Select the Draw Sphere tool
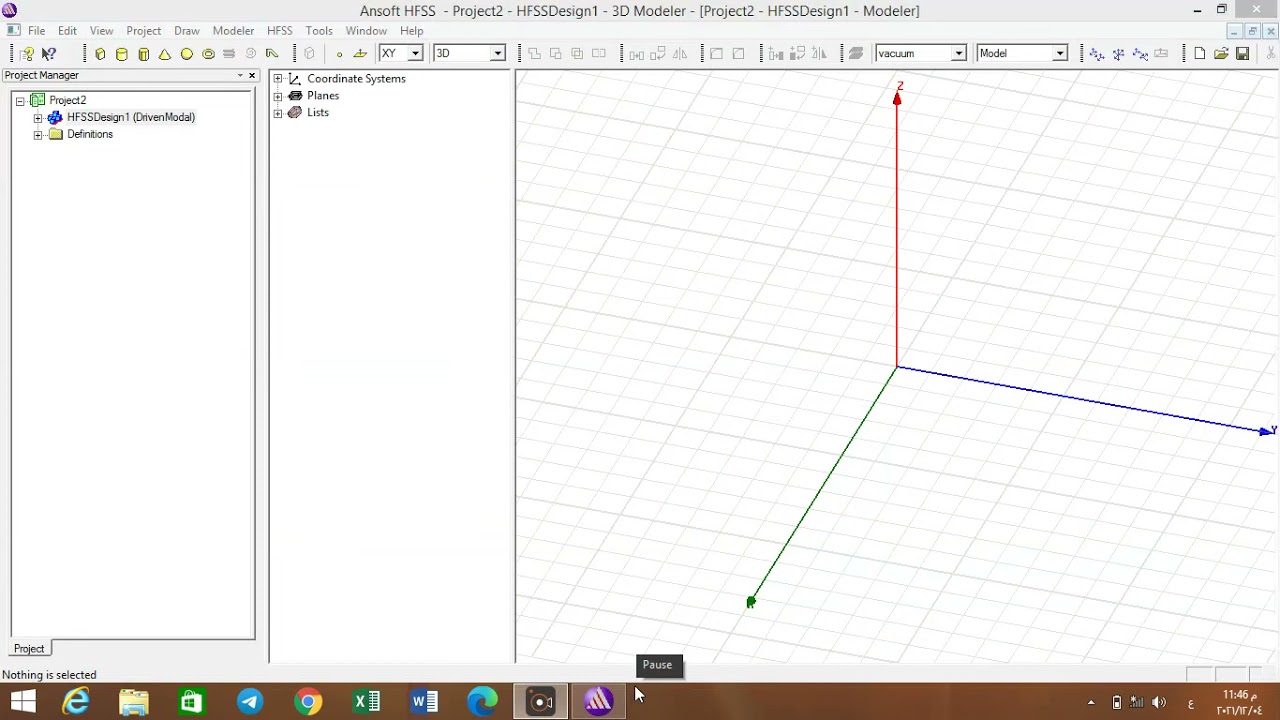The image size is (1280, 720). click(187, 54)
